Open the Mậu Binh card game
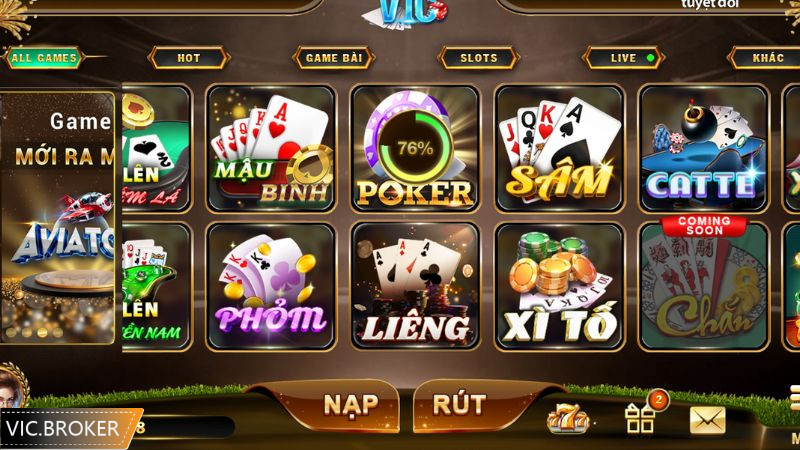 click(271, 148)
